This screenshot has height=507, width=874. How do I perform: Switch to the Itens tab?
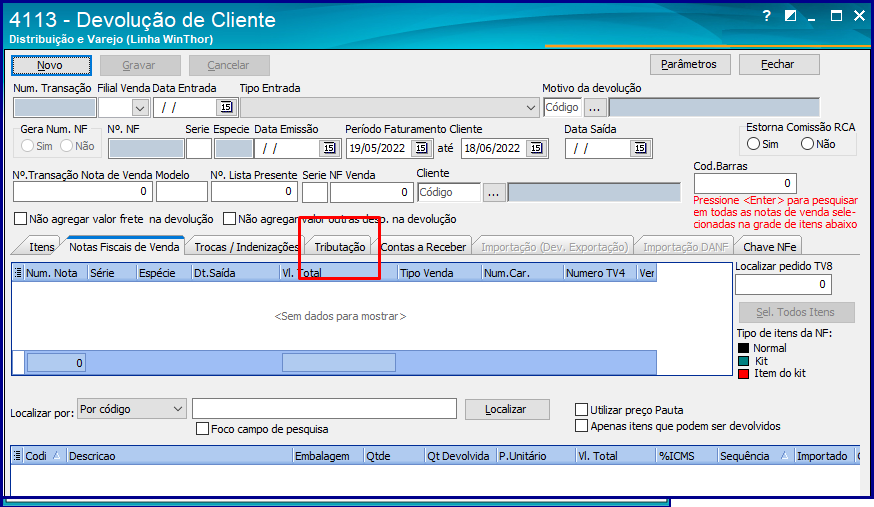41,247
